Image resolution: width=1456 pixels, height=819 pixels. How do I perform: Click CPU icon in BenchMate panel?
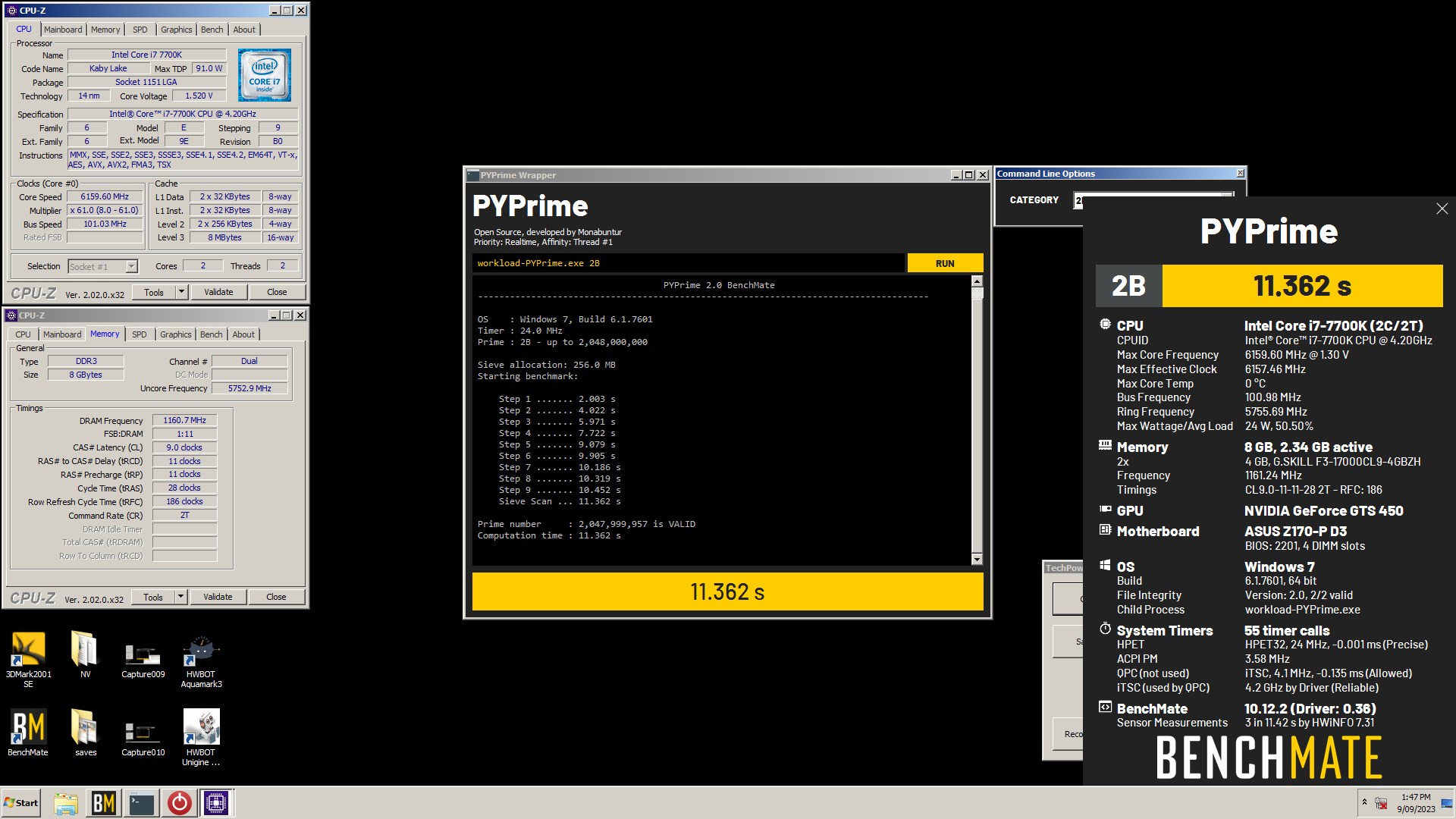(x=1105, y=325)
